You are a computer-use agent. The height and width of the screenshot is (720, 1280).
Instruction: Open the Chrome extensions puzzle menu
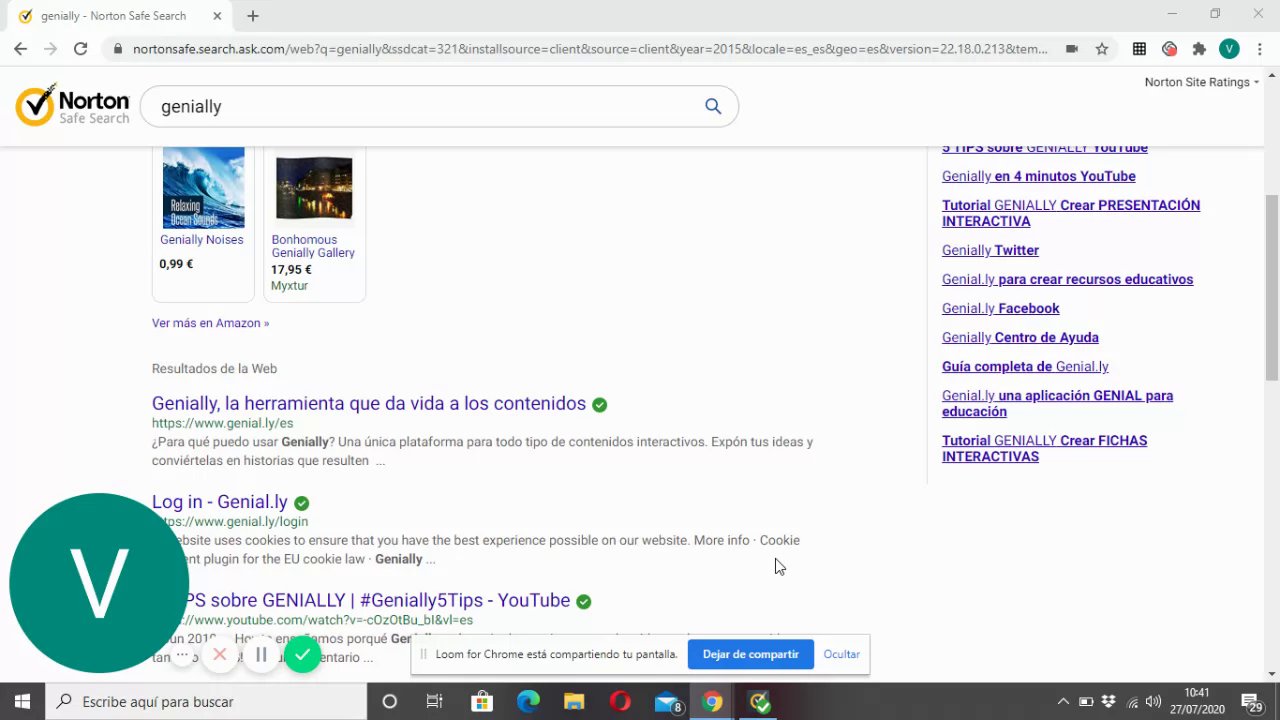coord(1199,49)
